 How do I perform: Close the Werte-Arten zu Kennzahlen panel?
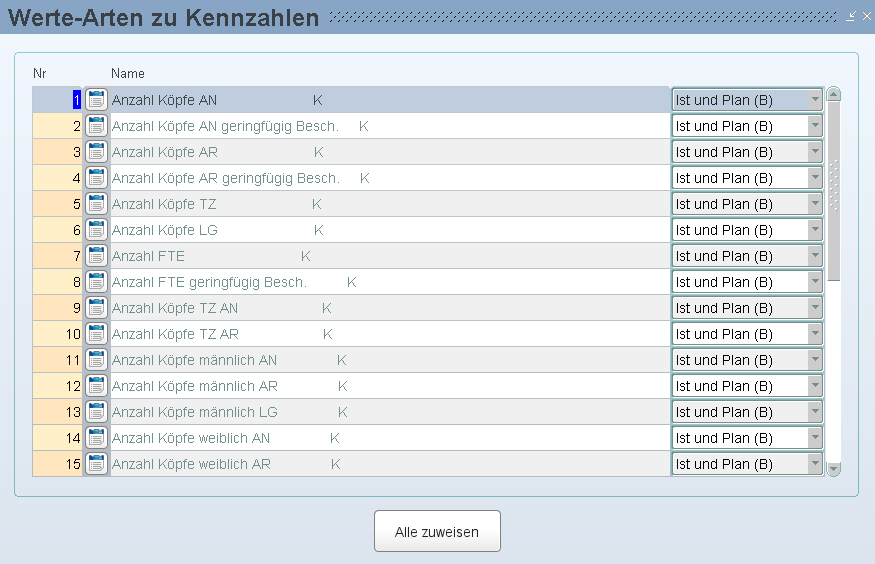click(866, 16)
